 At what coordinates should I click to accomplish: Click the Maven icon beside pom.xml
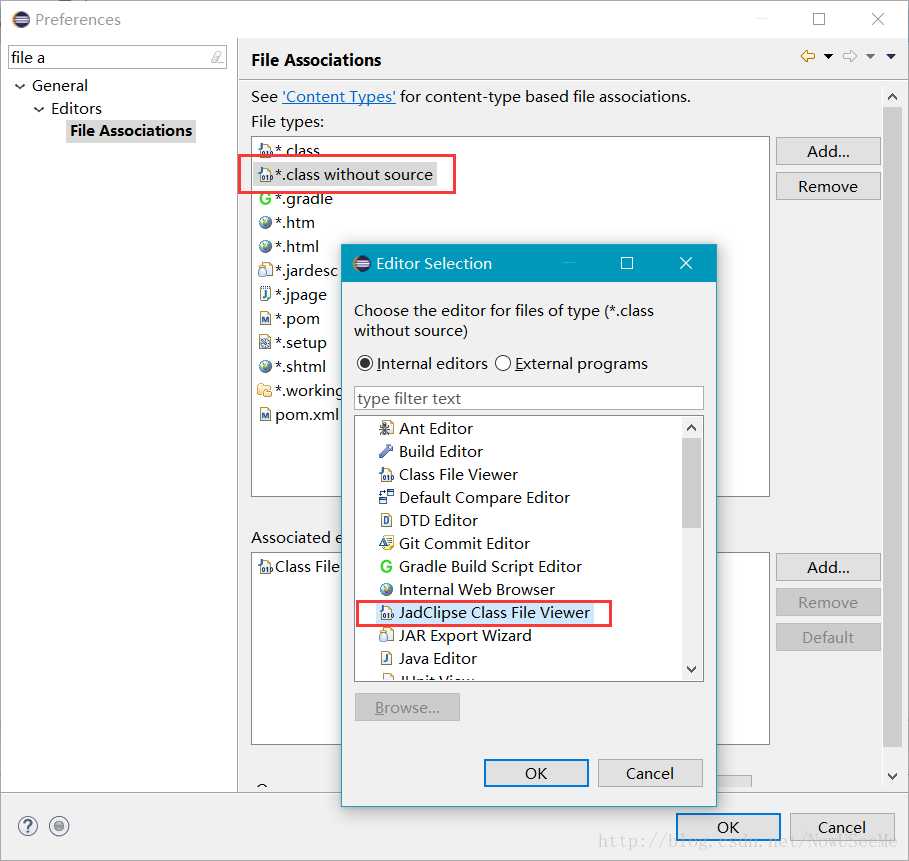coord(265,415)
